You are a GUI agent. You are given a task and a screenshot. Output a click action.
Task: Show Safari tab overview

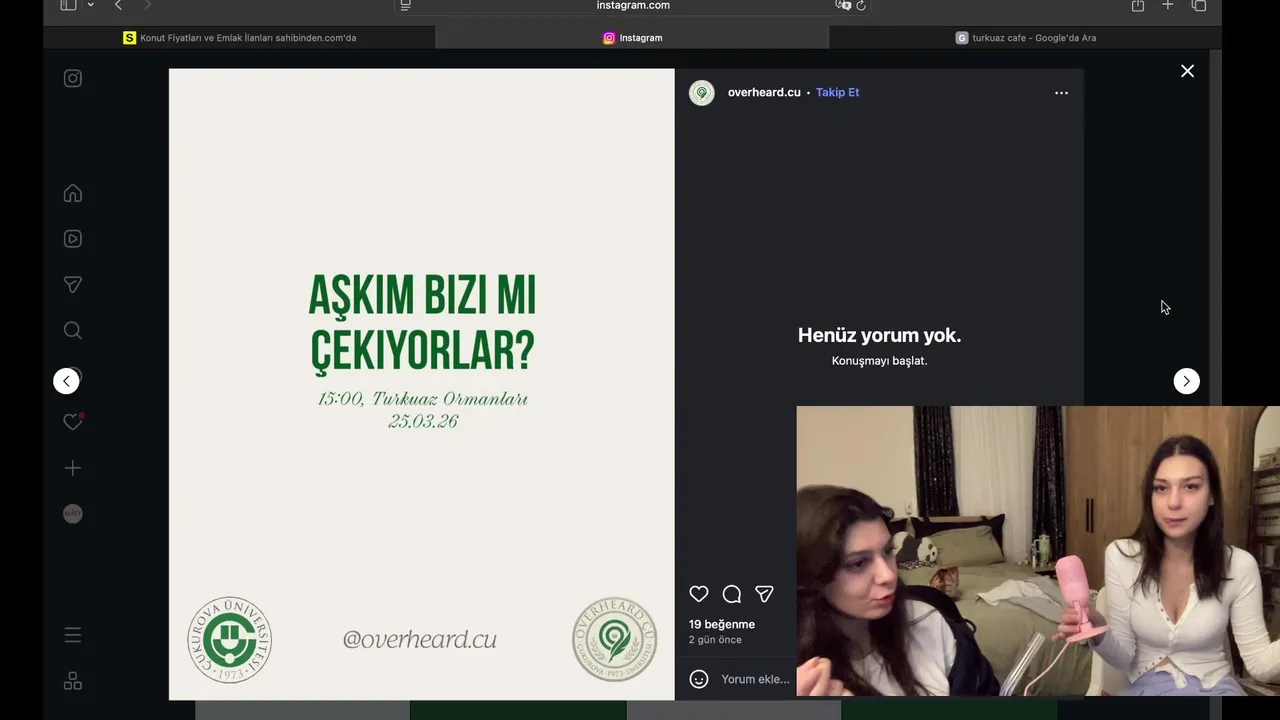point(1199,5)
